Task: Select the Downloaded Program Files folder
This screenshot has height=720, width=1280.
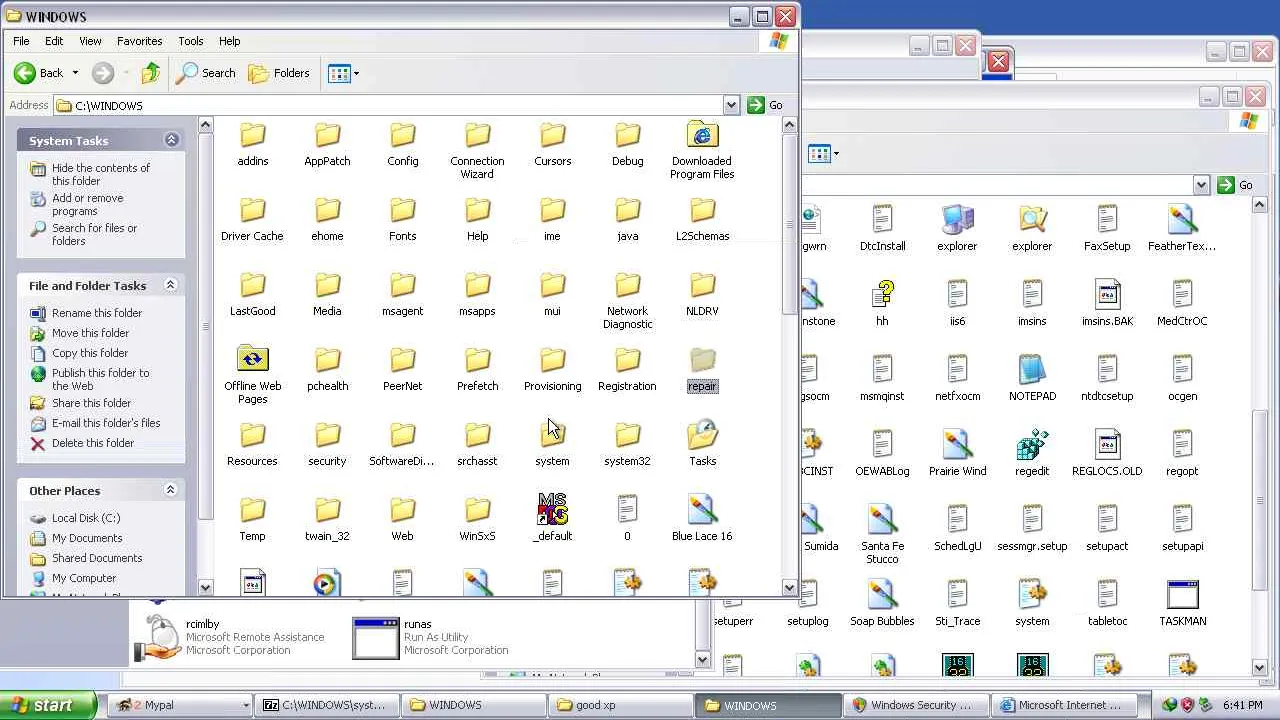Action: pyautogui.click(x=702, y=136)
